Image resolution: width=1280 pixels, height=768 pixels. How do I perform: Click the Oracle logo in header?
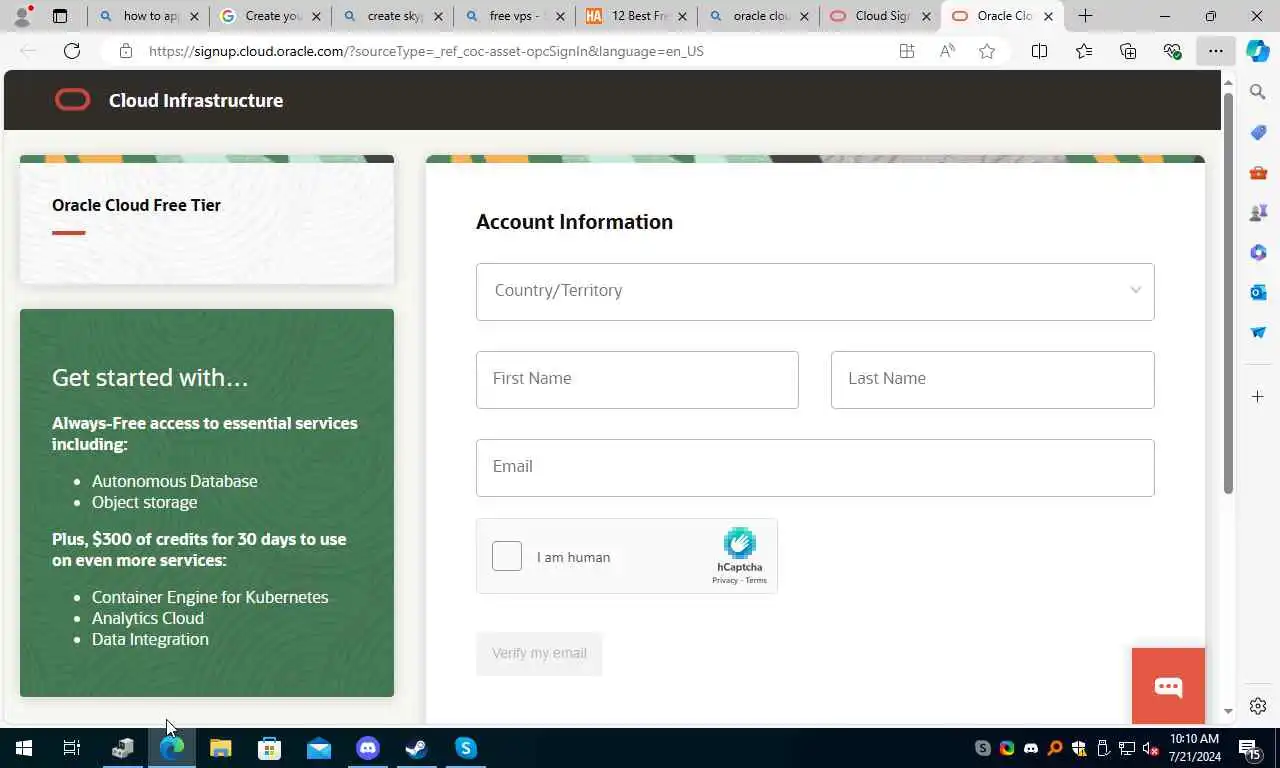[72, 100]
